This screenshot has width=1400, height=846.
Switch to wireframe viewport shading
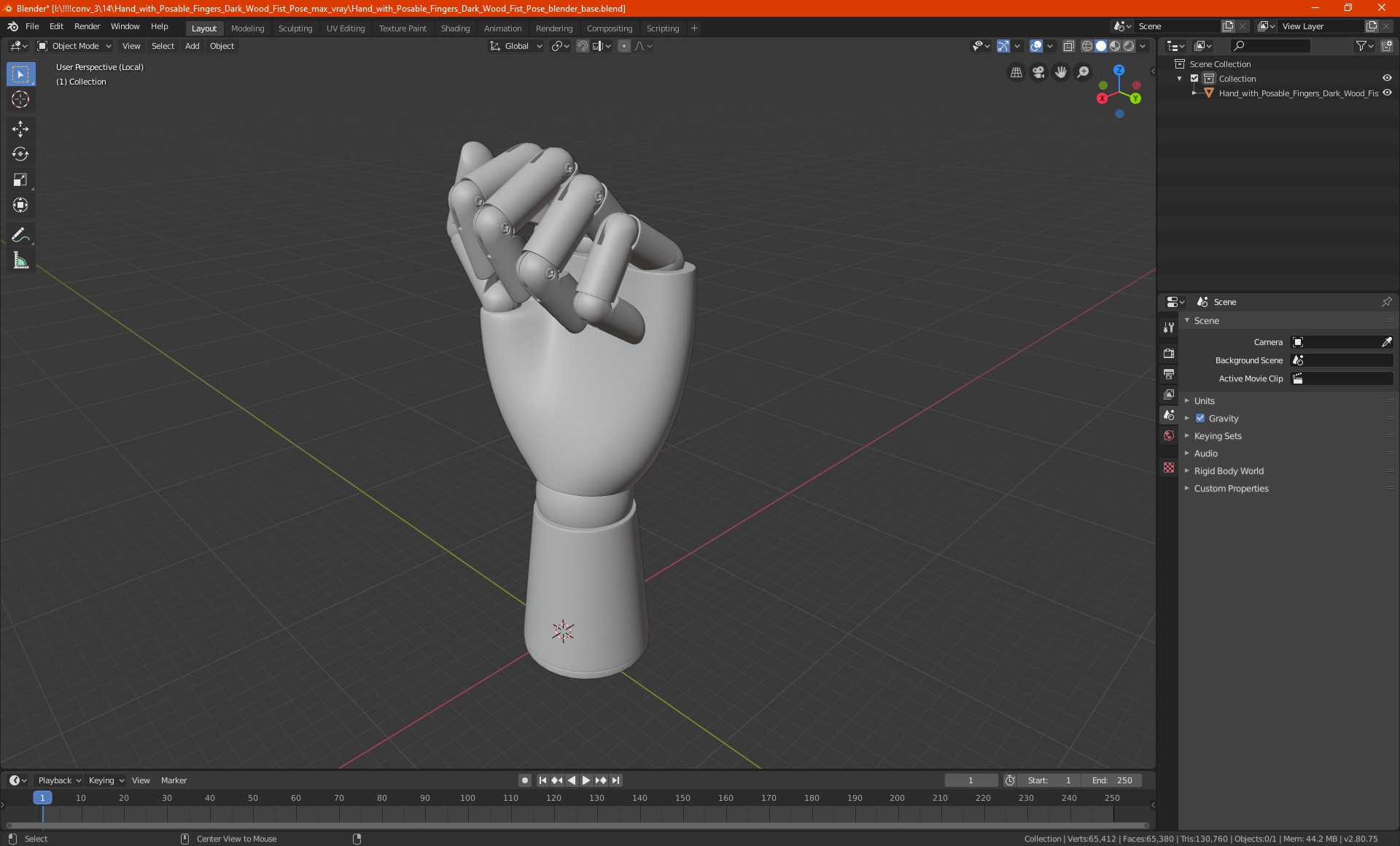pos(1086,46)
